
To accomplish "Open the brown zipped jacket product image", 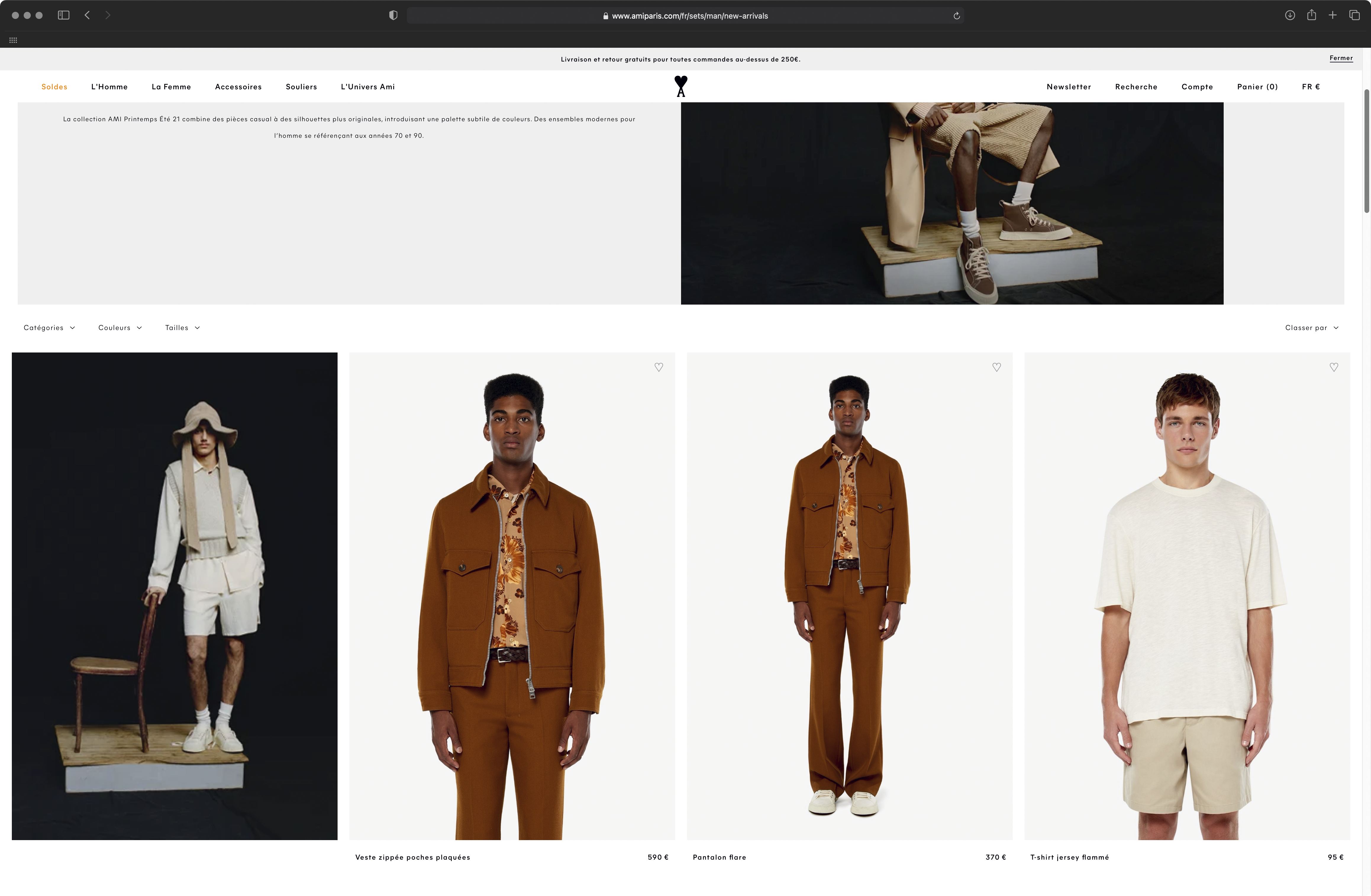I will [x=512, y=596].
